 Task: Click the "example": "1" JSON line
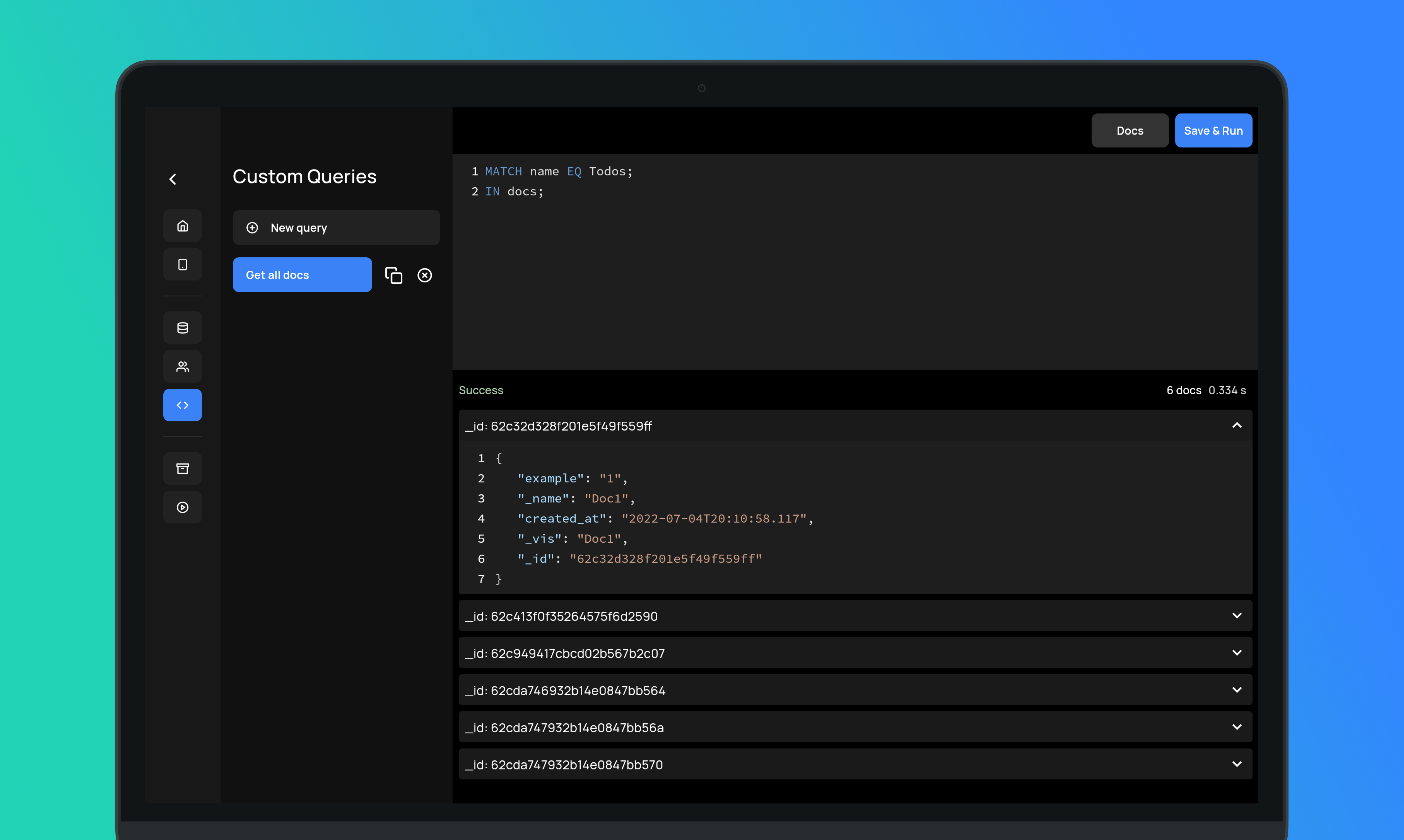click(x=572, y=478)
